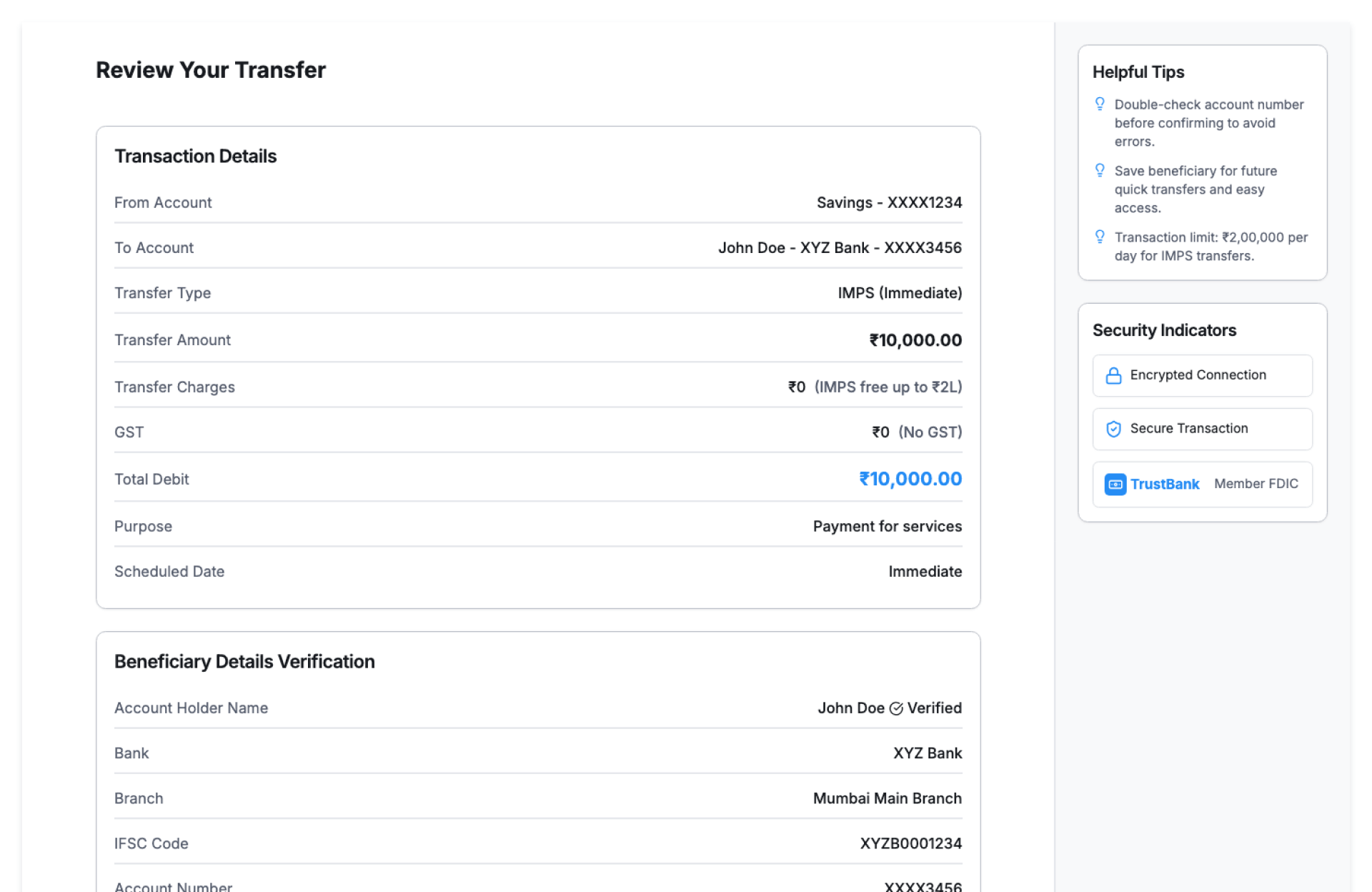The image size is (1372, 892).
Task: Click the Member FDIC label
Action: click(1256, 484)
